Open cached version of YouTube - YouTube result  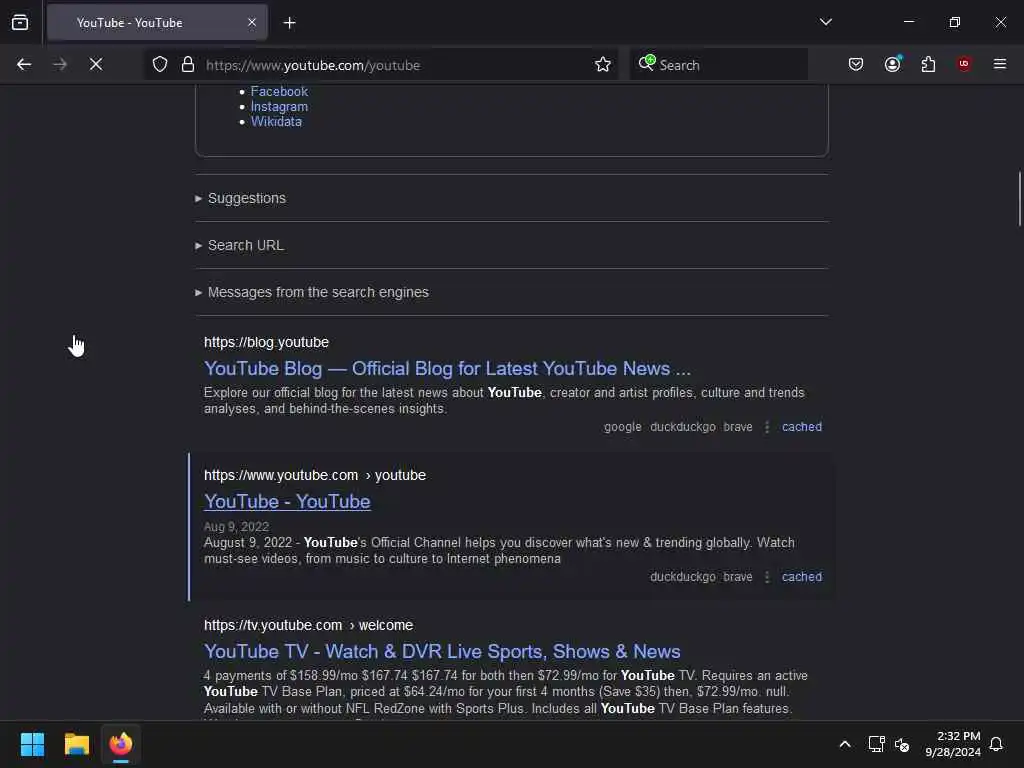[802, 577]
